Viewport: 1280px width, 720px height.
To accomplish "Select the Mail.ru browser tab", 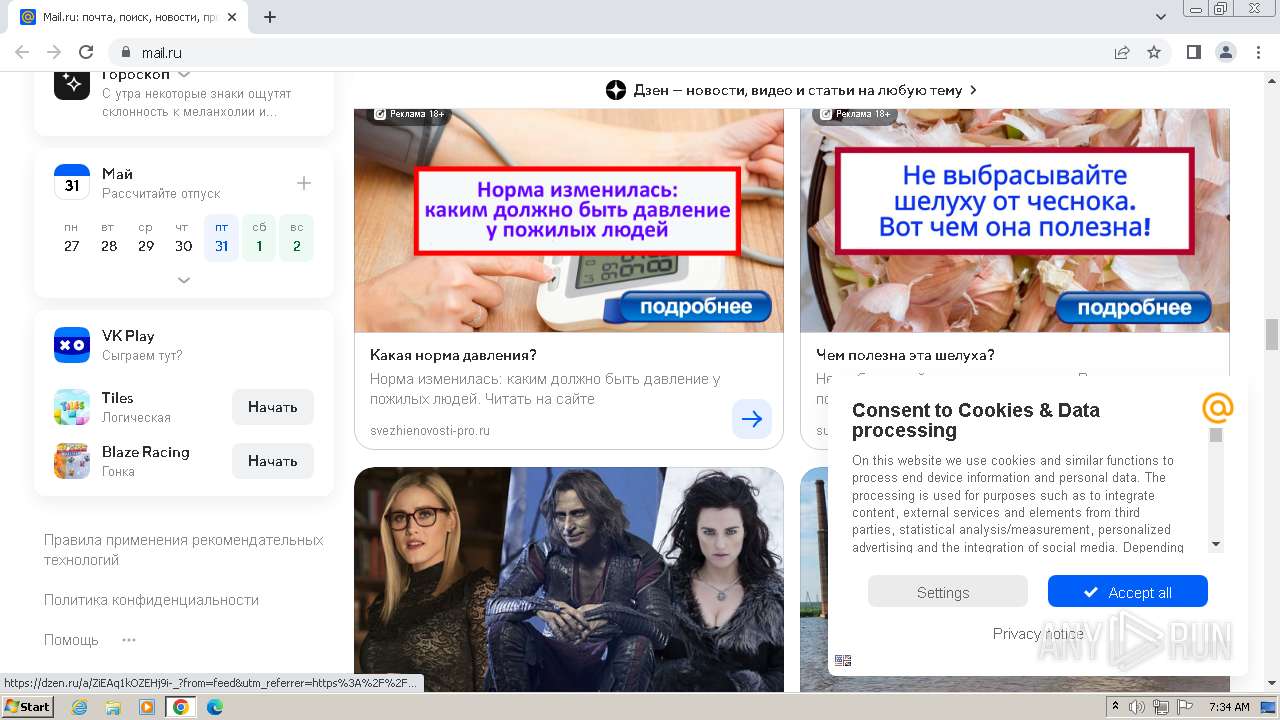I will pos(130,17).
